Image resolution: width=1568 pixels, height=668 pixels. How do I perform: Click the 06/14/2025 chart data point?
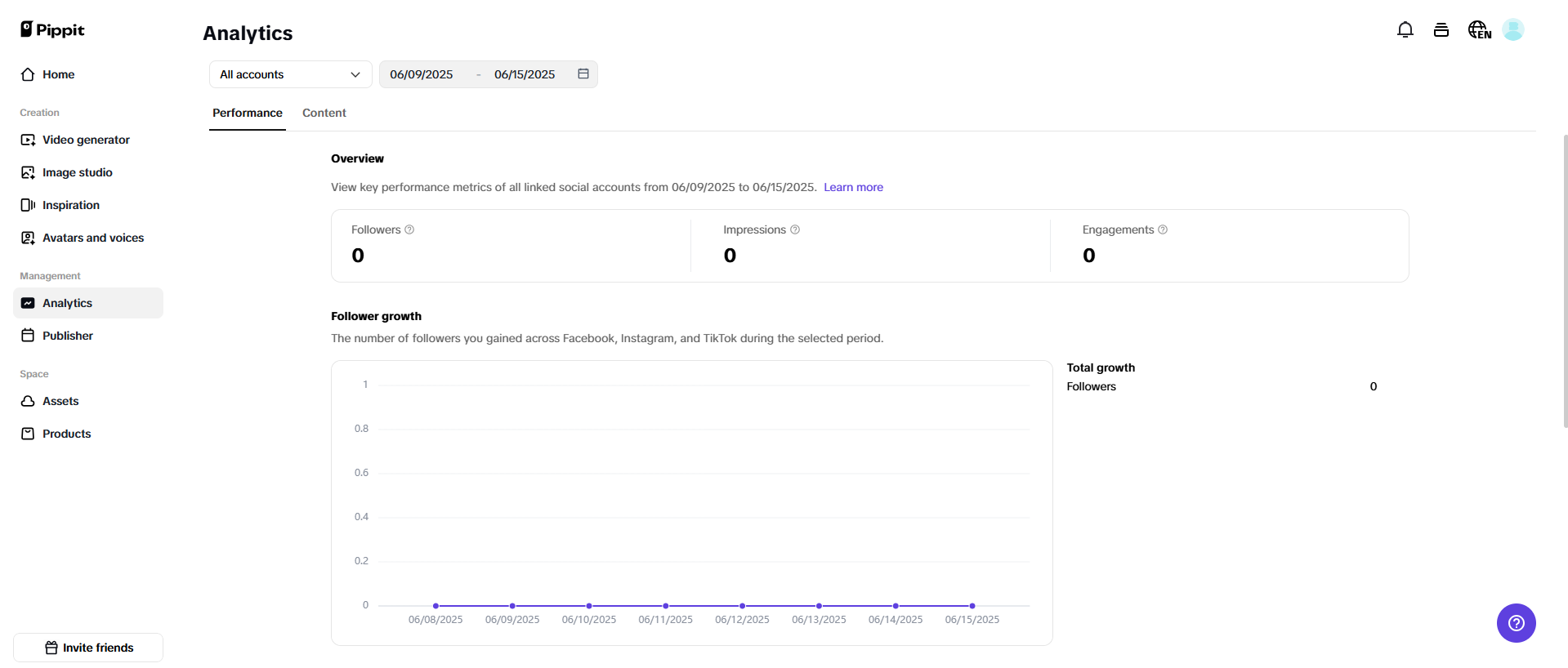[896, 606]
